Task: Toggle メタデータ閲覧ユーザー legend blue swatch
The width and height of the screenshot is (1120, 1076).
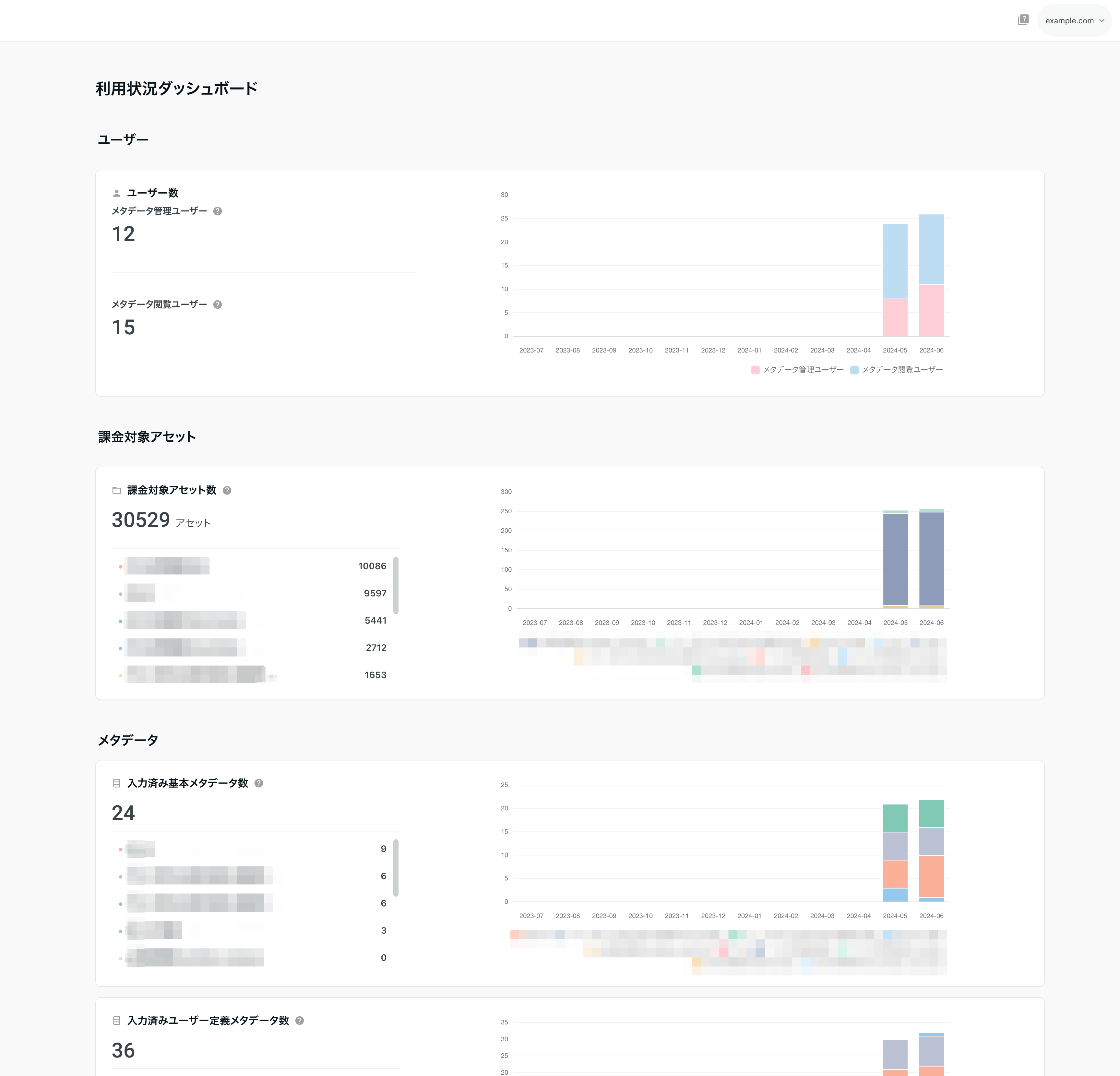Action: point(854,370)
